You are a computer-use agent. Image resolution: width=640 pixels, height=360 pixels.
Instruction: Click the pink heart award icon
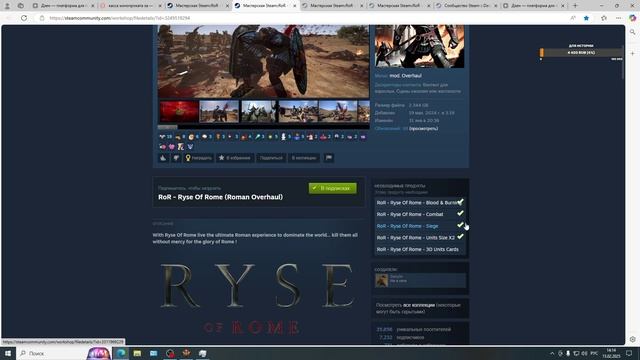(x=172, y=147)
